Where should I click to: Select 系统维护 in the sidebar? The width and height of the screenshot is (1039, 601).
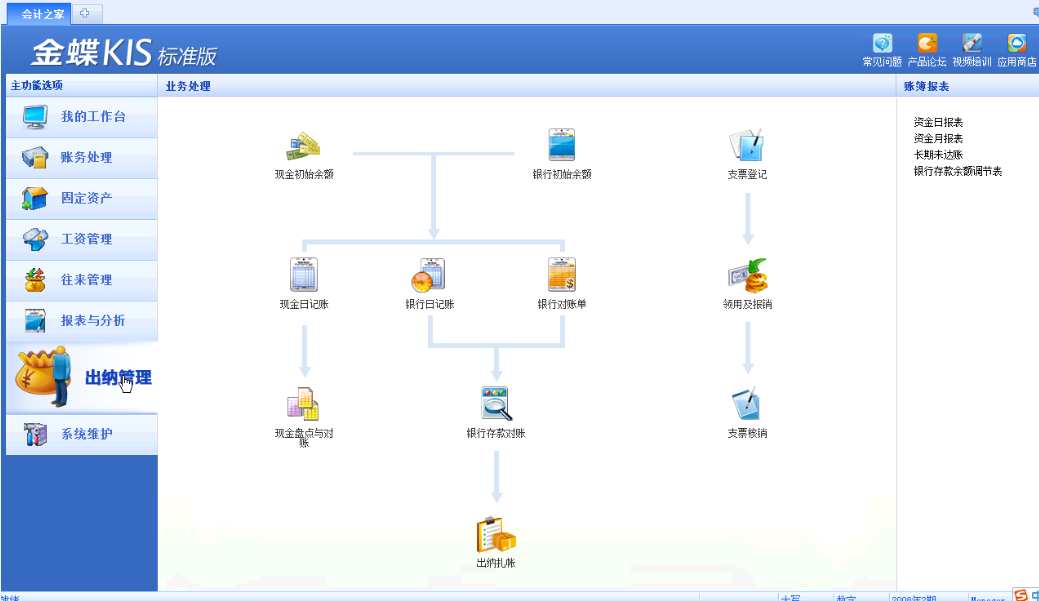(82, 435)
